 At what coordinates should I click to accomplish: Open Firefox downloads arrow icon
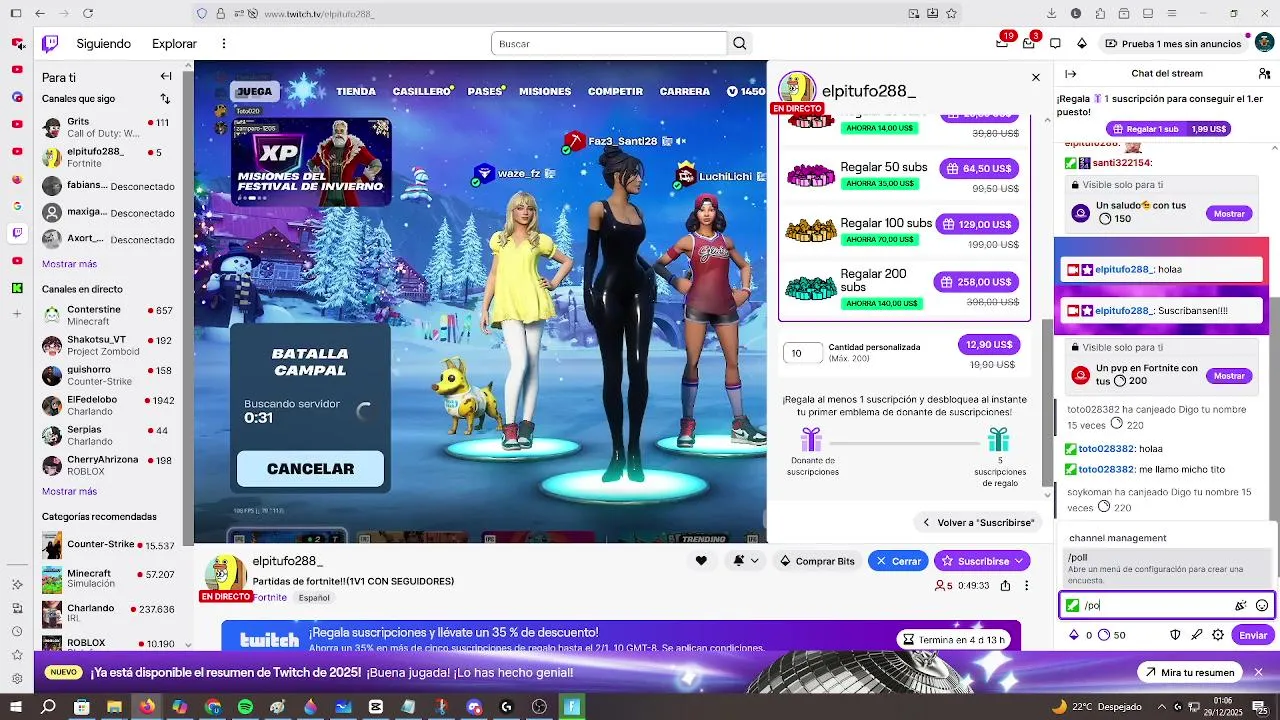tap(1052, 14)
